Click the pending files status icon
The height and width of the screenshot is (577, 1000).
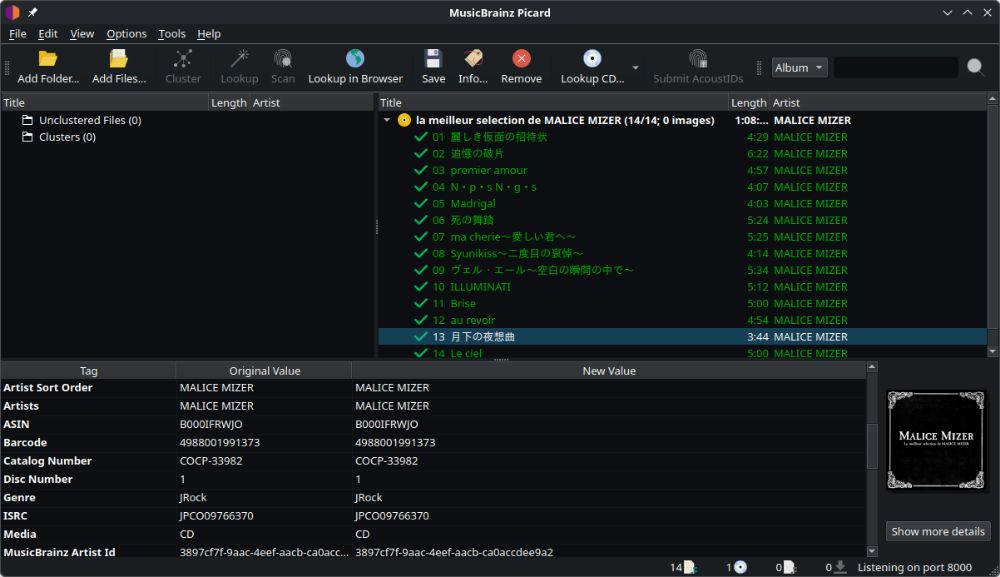click(790, 567)
